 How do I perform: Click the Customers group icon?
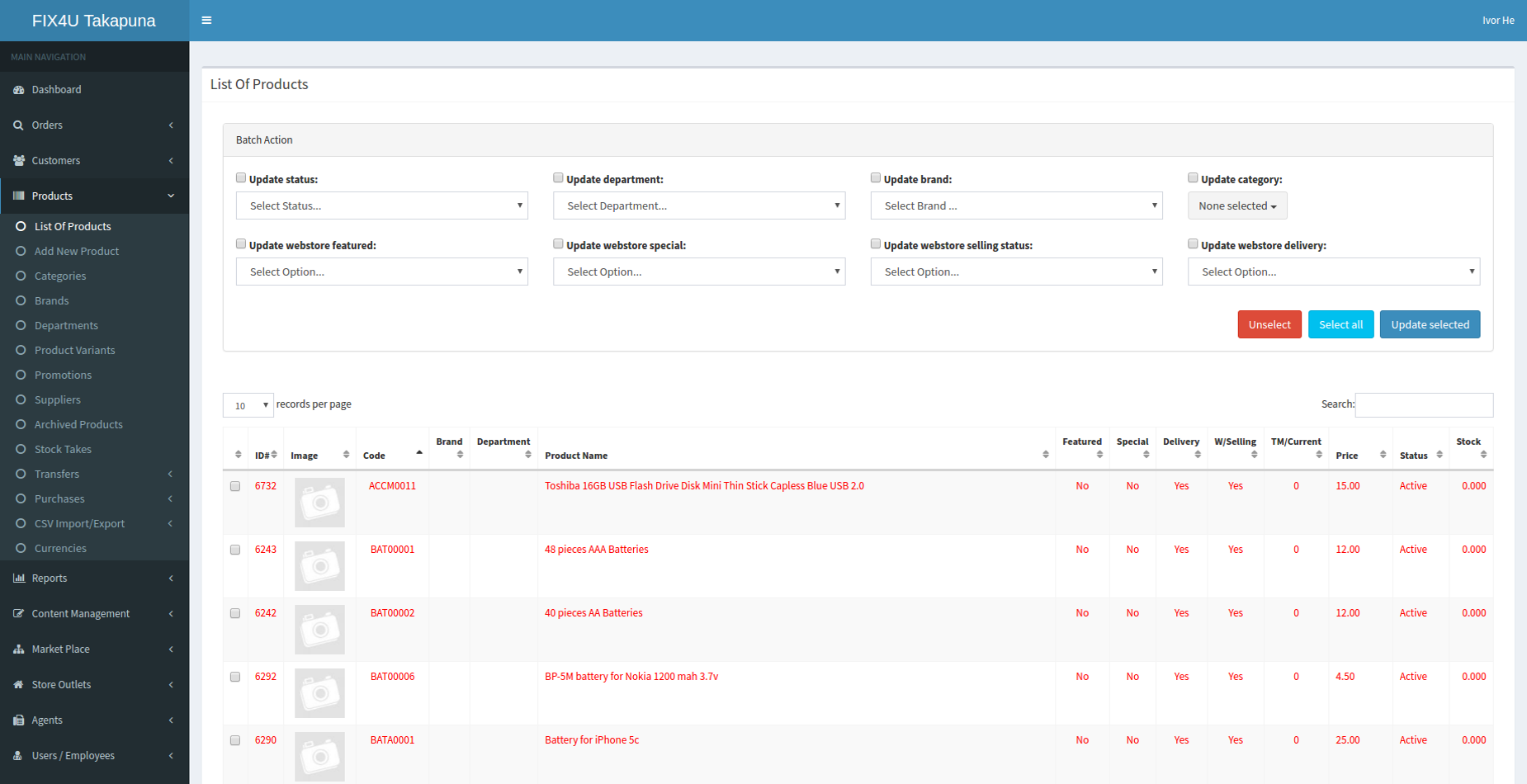coord(18,161)
